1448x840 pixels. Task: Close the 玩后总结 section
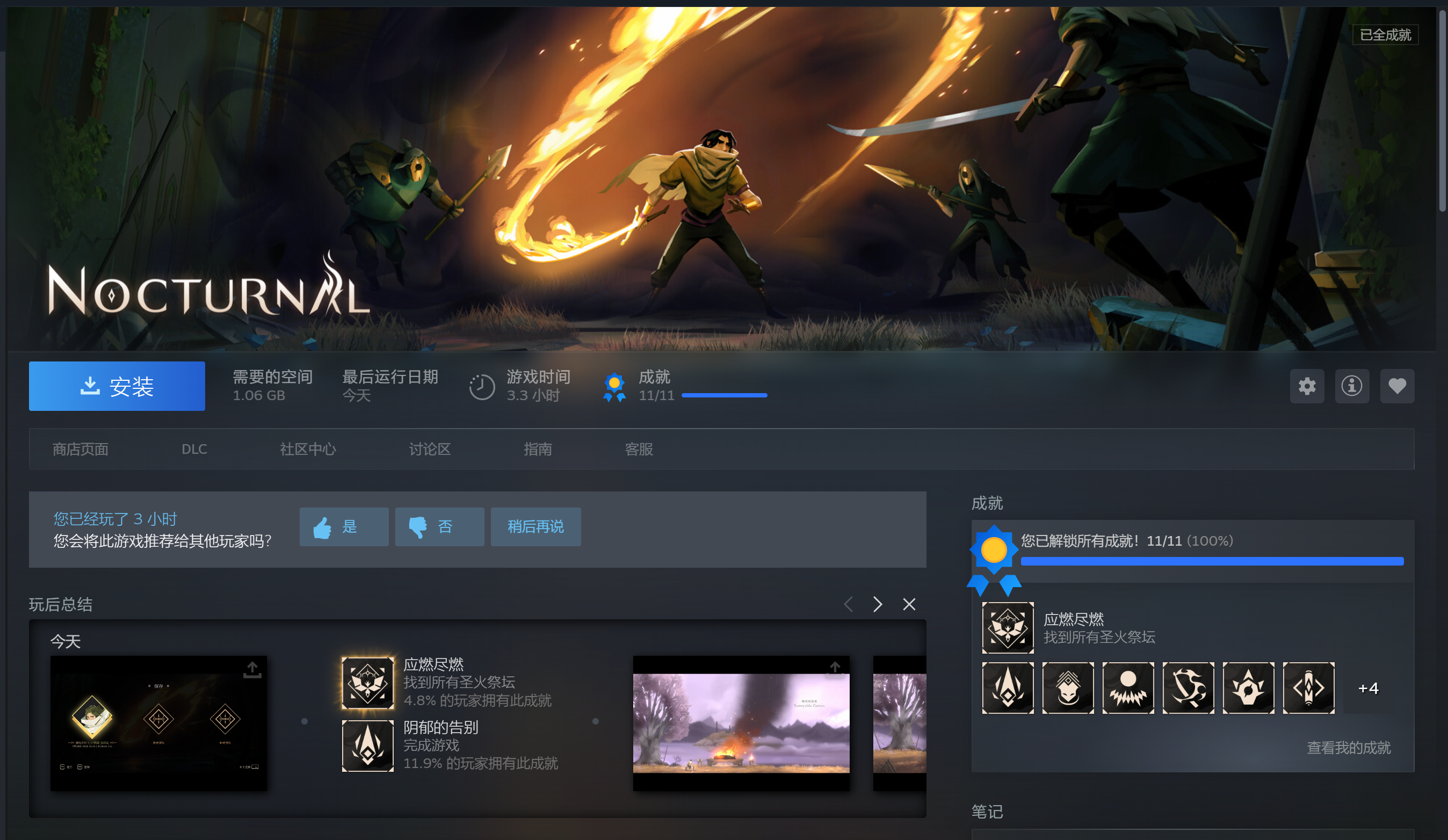click(909, 604)
